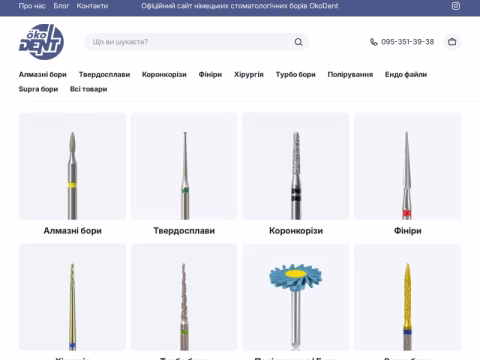Open the spiral turbo bur image
The image size is (480, 360).
coord(184,297)
